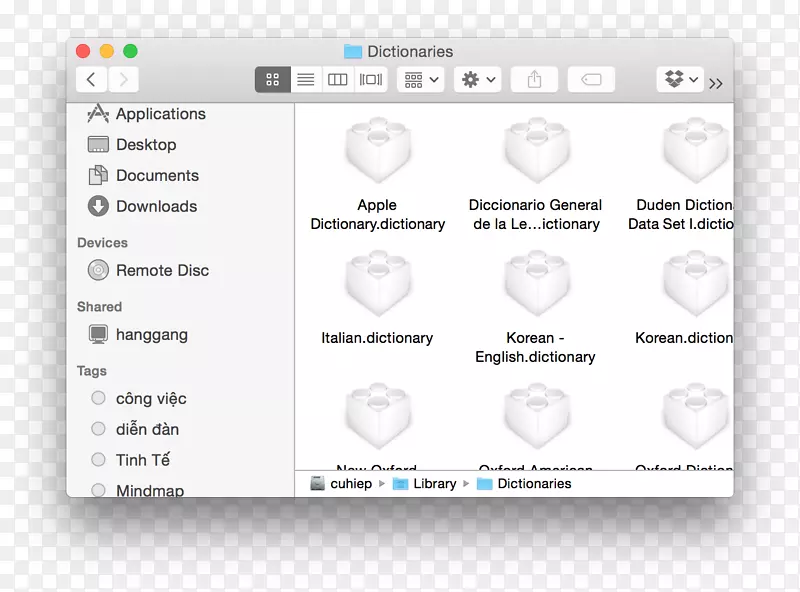Switch to list view in the toolbar
Viewport: 800px width, 592px height.
(x=305, y=79)
